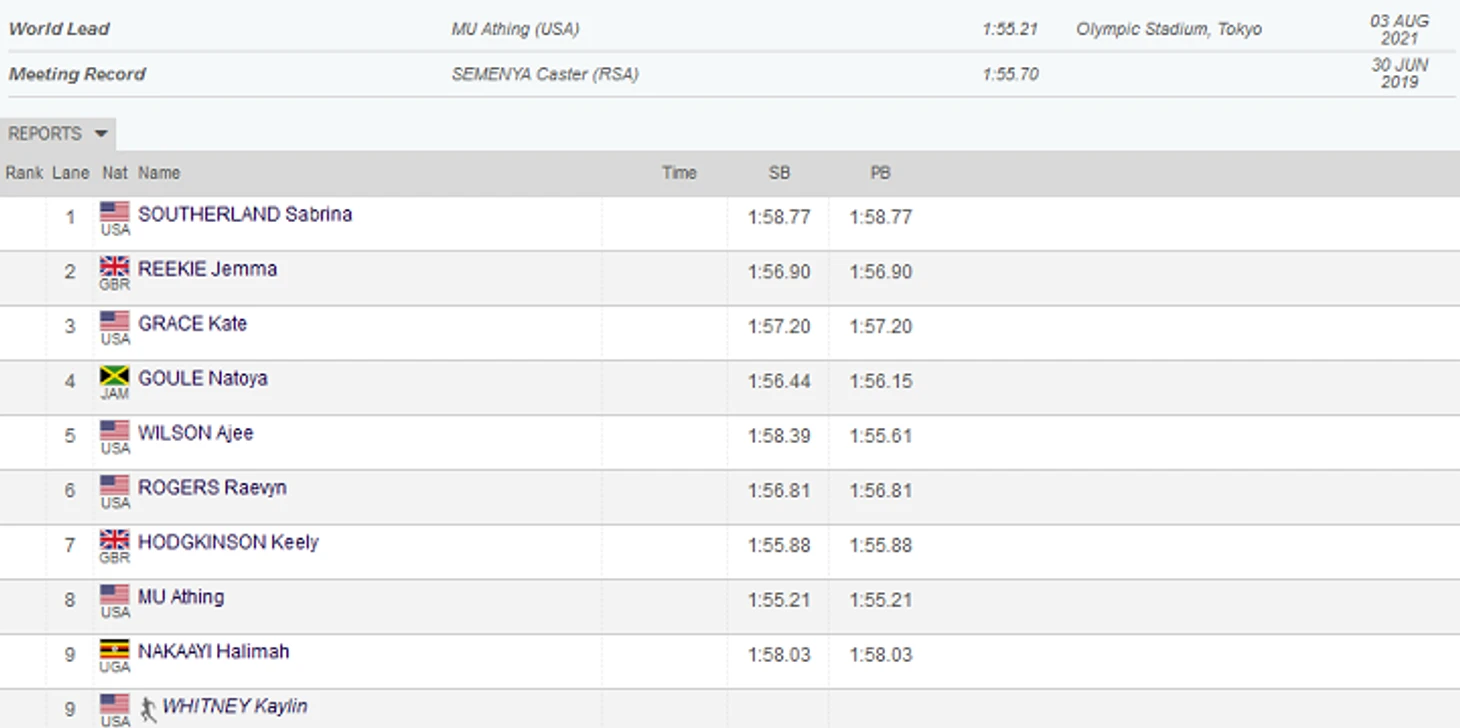Click the pacemaker runner icon beside WHITNEY Kaylin
This screenshot has width=1460, height=728.
[148, 708]
